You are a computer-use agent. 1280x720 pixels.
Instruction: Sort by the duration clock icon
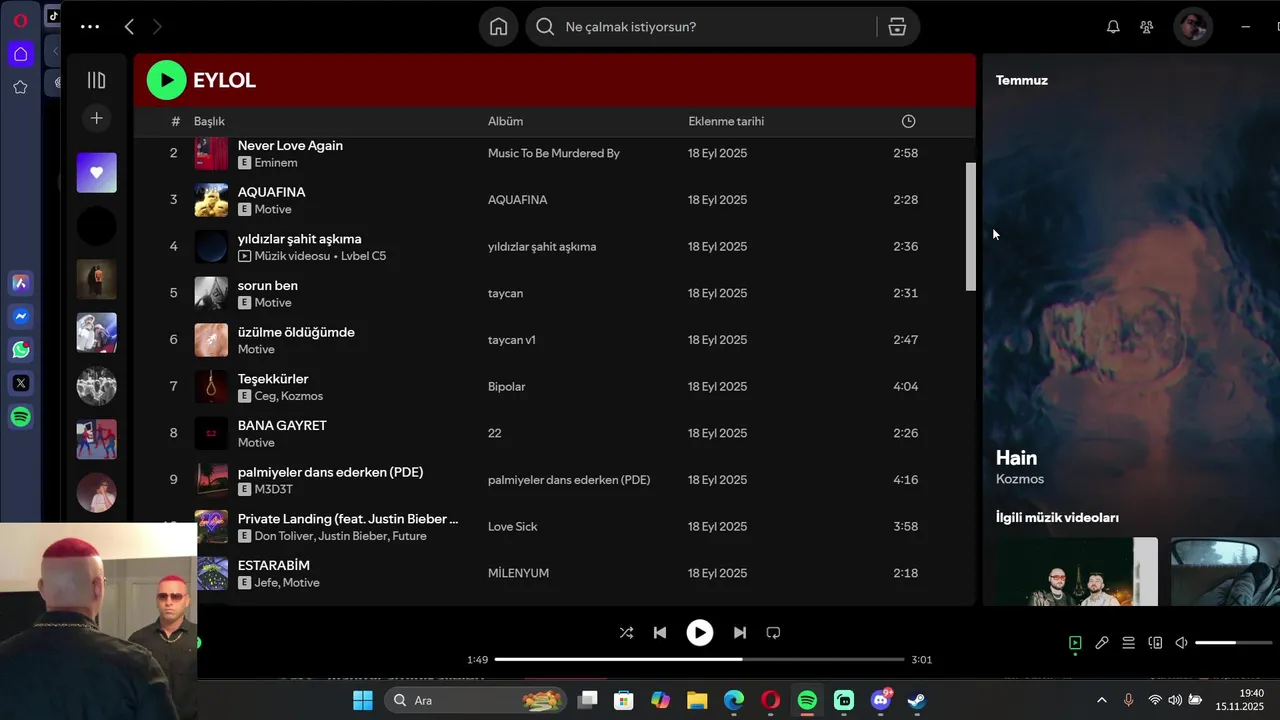point(908,121)
